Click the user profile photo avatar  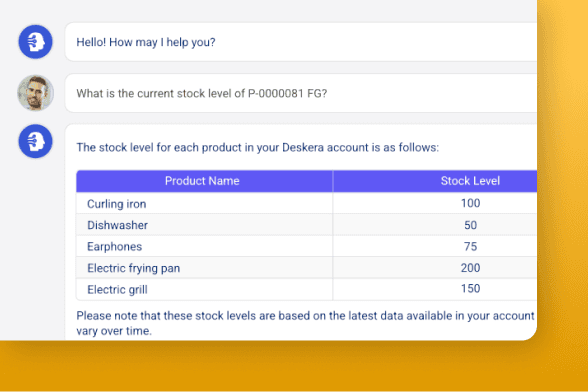point(35,93)
